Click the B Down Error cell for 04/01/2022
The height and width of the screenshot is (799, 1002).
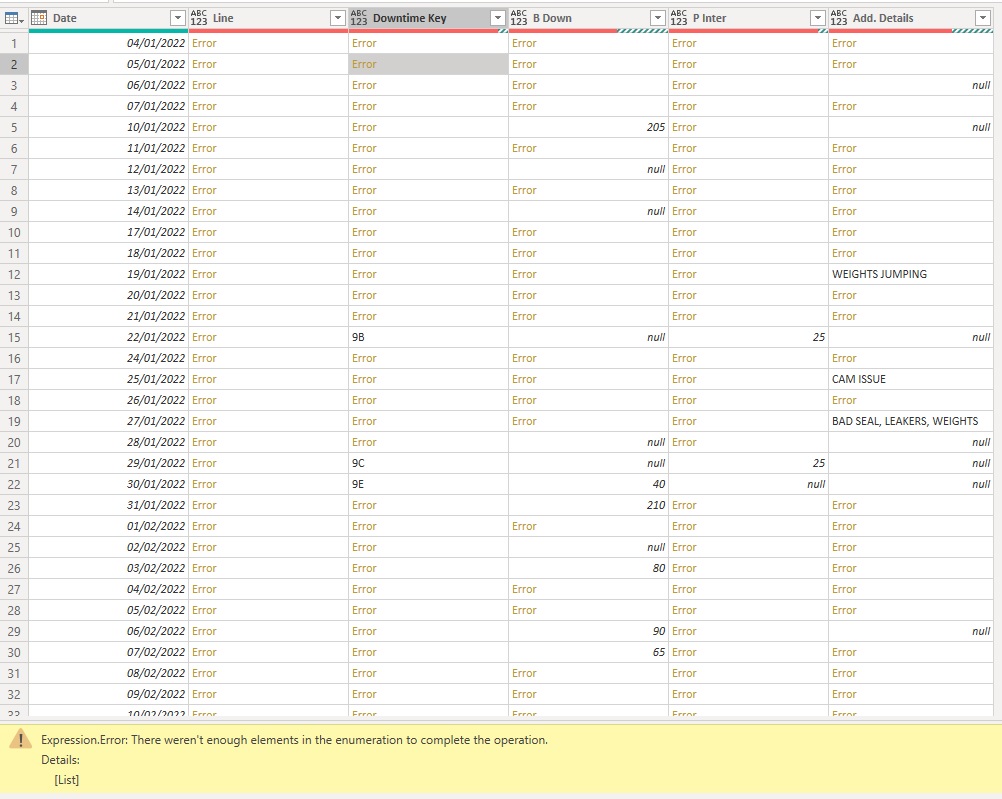tap(588, 43)
